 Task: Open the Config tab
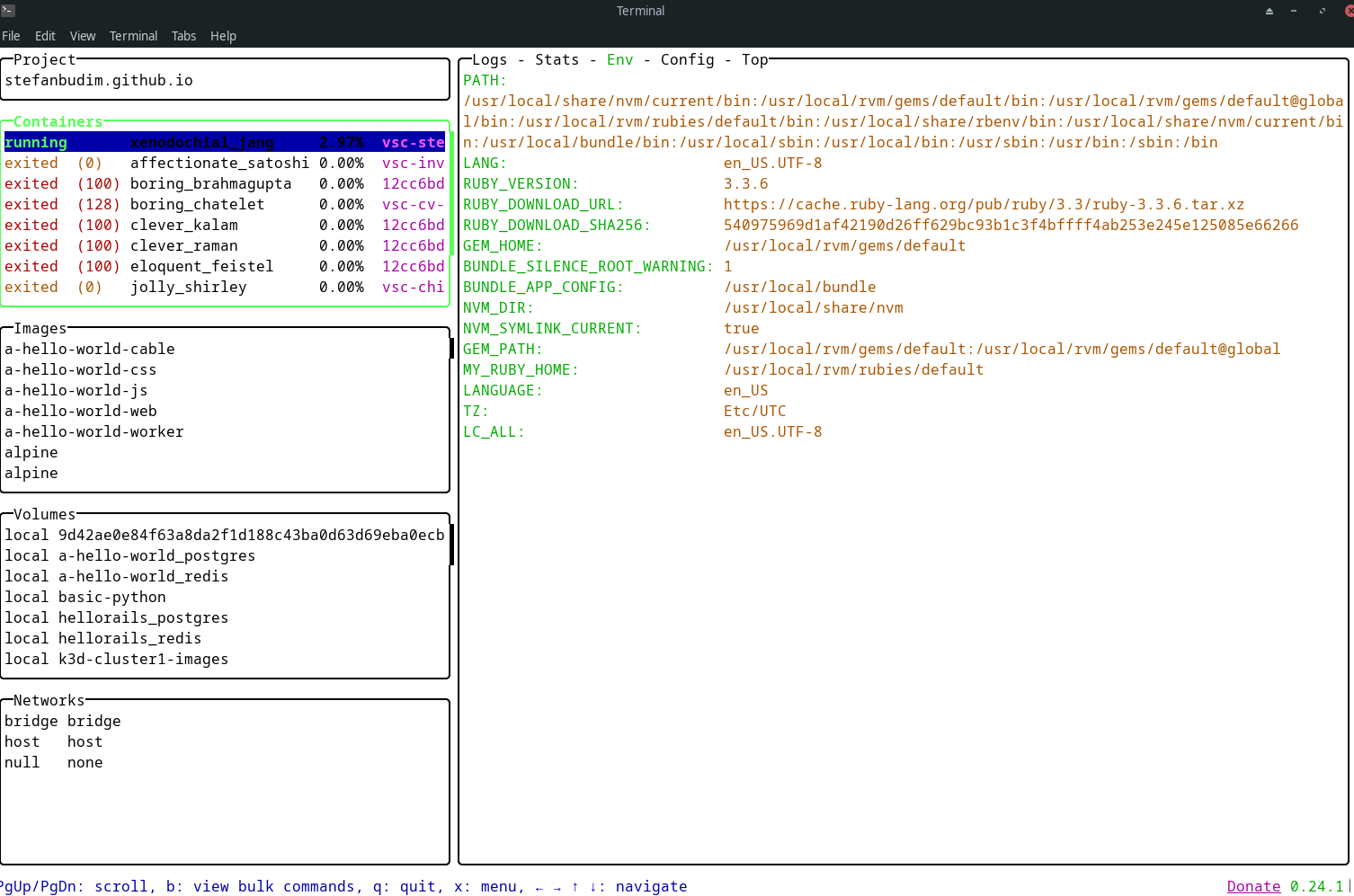tap(687, 60)
